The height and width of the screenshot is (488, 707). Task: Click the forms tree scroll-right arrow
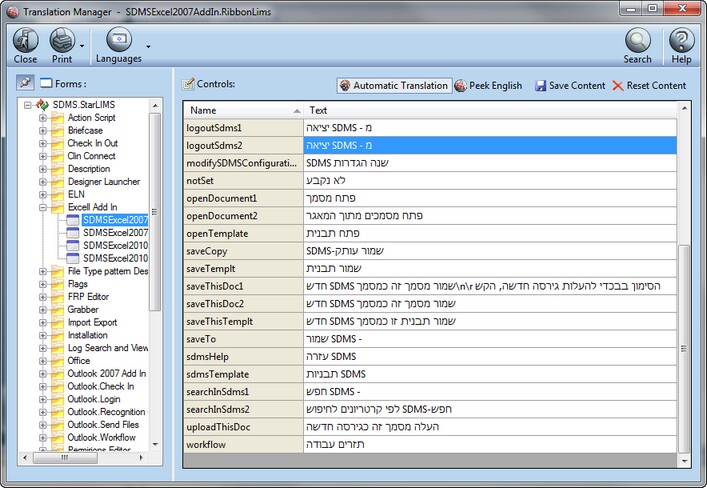tap(141, 457)
